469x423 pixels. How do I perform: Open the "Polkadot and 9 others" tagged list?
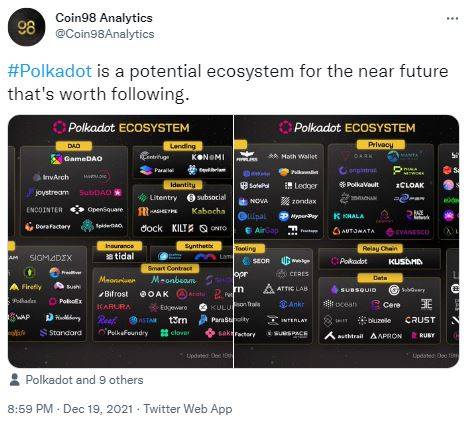point(84,380)
